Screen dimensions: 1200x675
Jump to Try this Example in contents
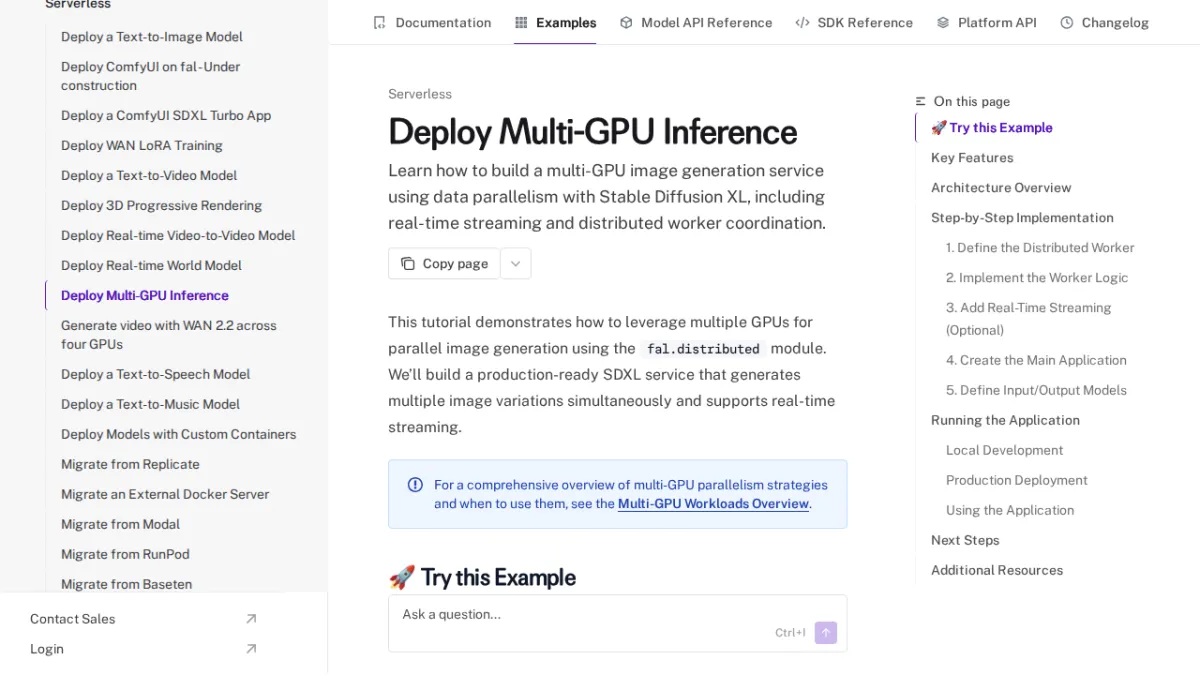point(992,128)
